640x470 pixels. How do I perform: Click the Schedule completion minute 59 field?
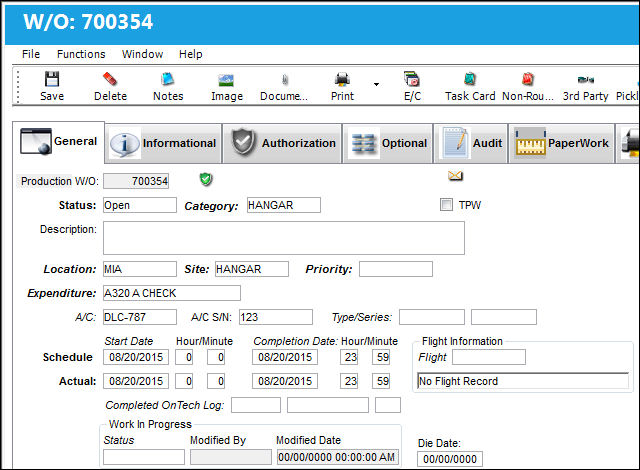coord(381,357)
